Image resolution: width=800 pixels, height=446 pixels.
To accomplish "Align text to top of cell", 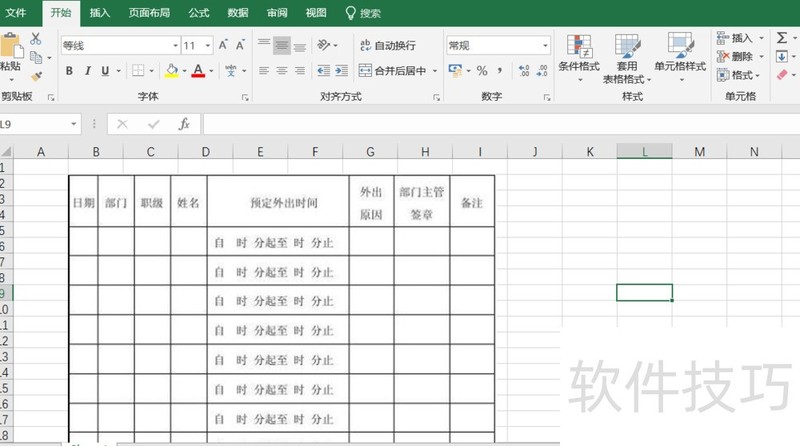I will (264, 45).
